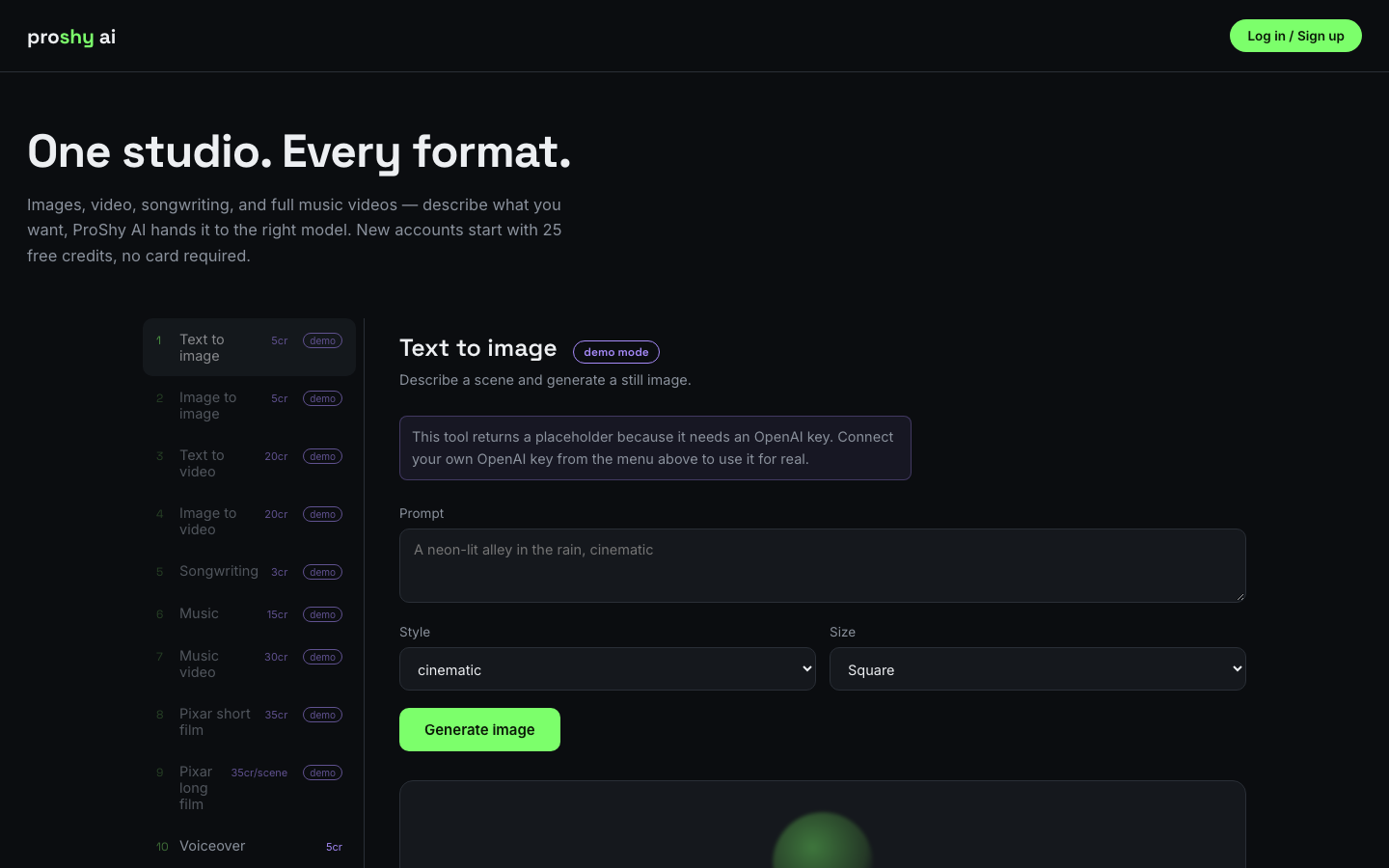Click the 'One studio. Every format.' heading
This screenshot has height=868, width=1389.
tap(299, 151)
